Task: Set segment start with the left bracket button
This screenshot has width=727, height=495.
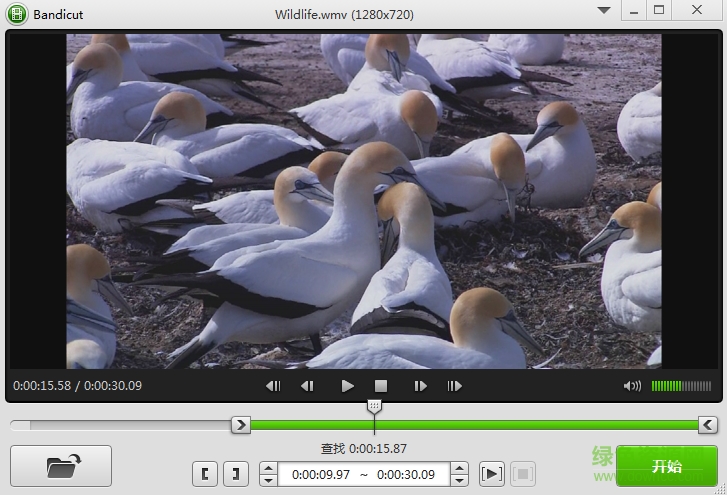Action: pos(205,474)
